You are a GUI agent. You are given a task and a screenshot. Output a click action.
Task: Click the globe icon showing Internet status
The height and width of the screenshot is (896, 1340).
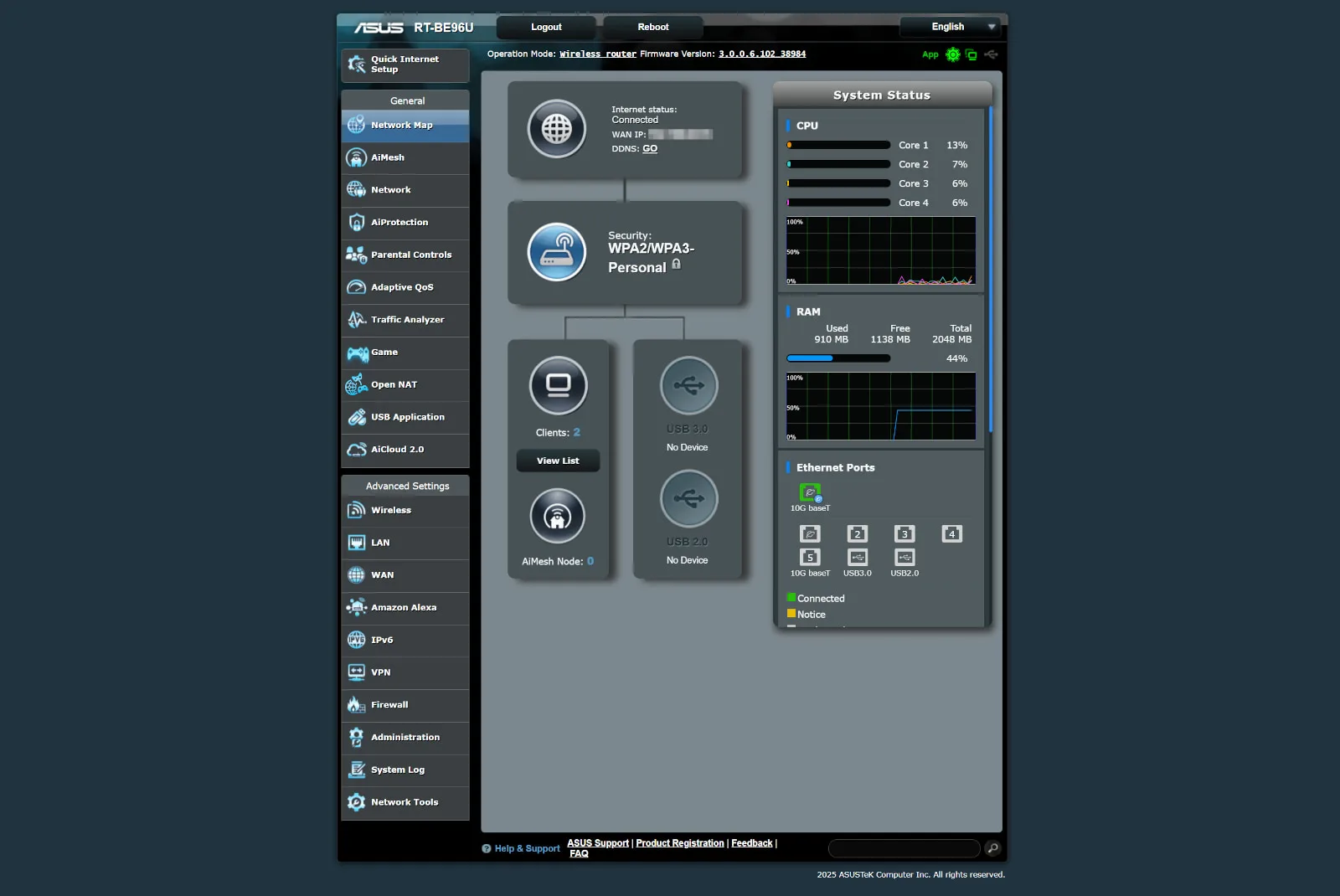(558, 130)
